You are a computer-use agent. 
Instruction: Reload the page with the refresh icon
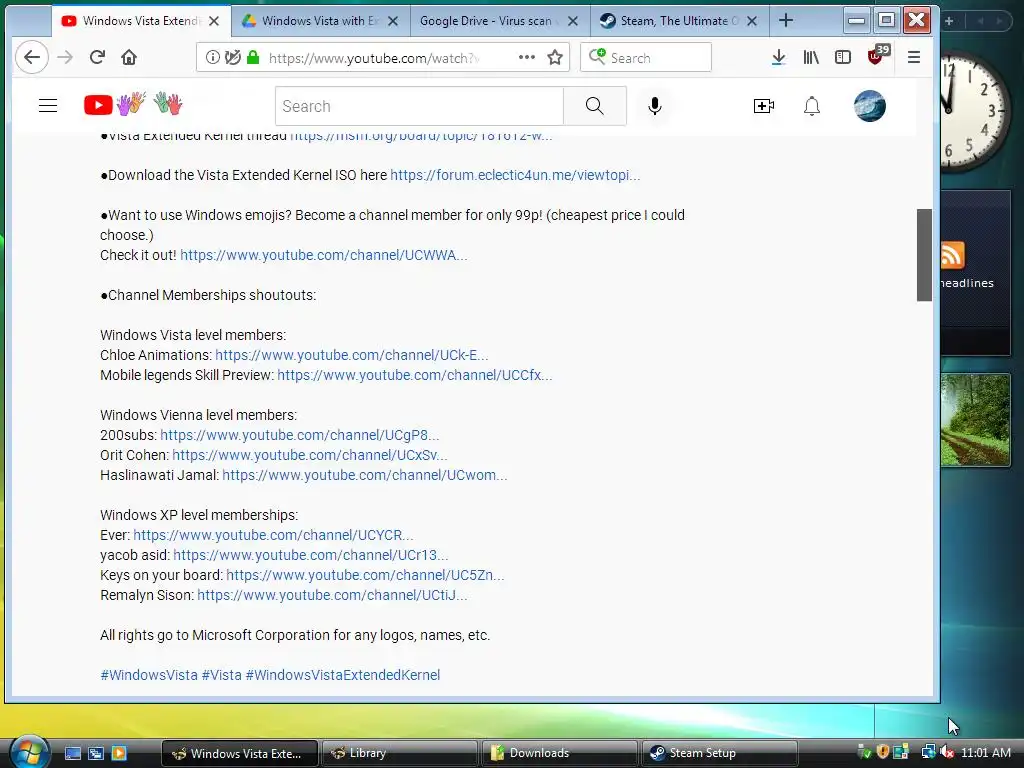pos(97,57)
